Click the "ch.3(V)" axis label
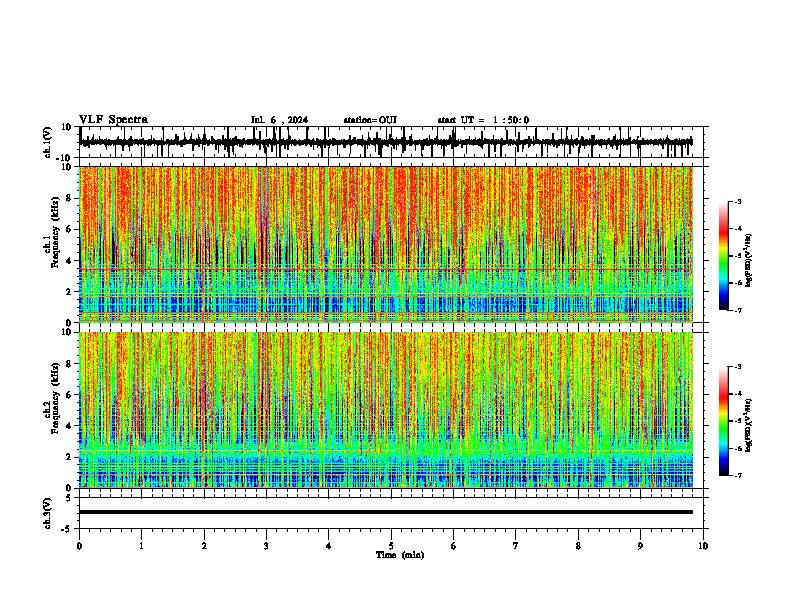 pyautogui.click(x=48, y=513)
